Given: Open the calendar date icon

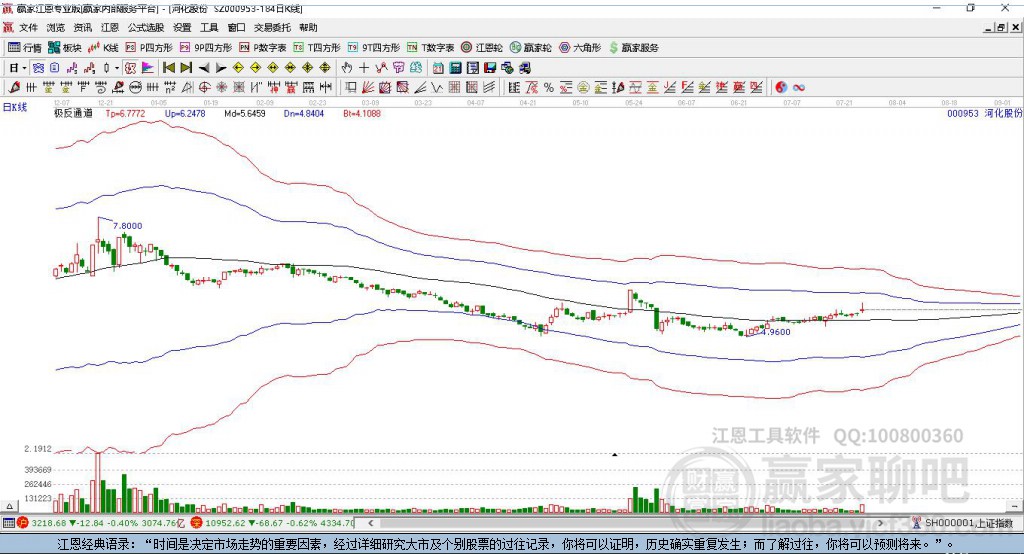Looking at the screenshot, I should pyautogui.click(x=438, y=67).
